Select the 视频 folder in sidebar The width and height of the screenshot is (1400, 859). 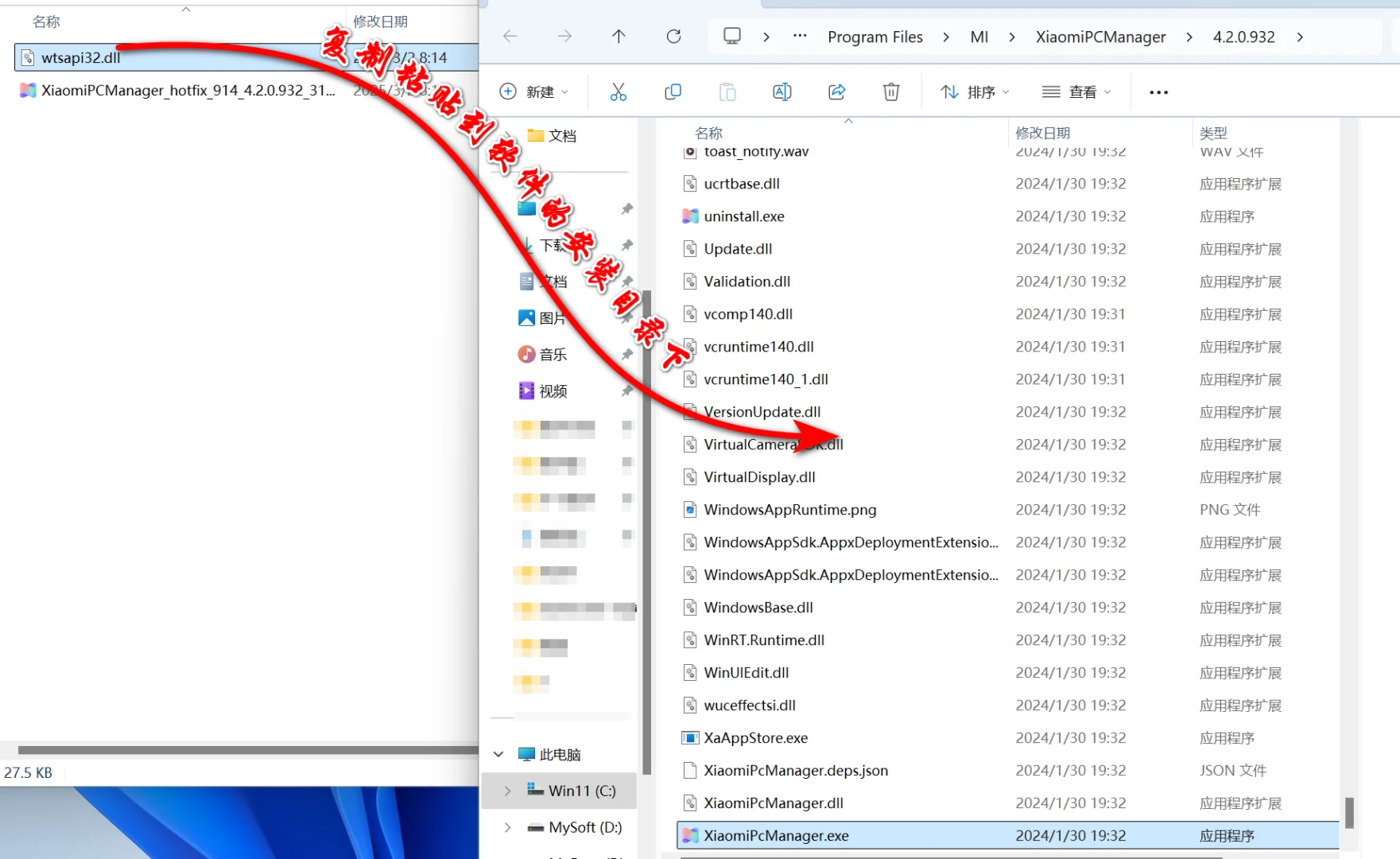(x=553, y=391)
